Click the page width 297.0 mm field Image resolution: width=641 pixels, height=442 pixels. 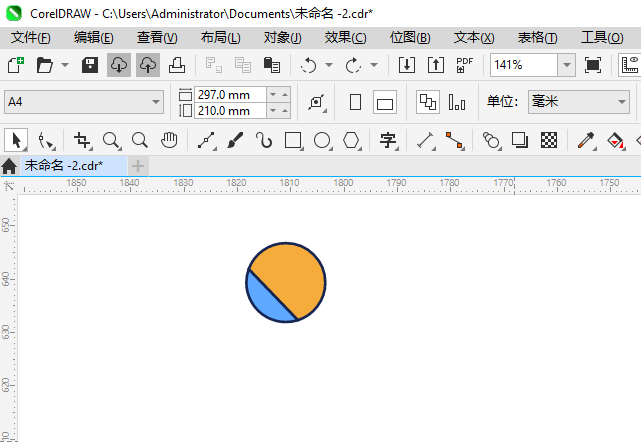pos(231,95)
